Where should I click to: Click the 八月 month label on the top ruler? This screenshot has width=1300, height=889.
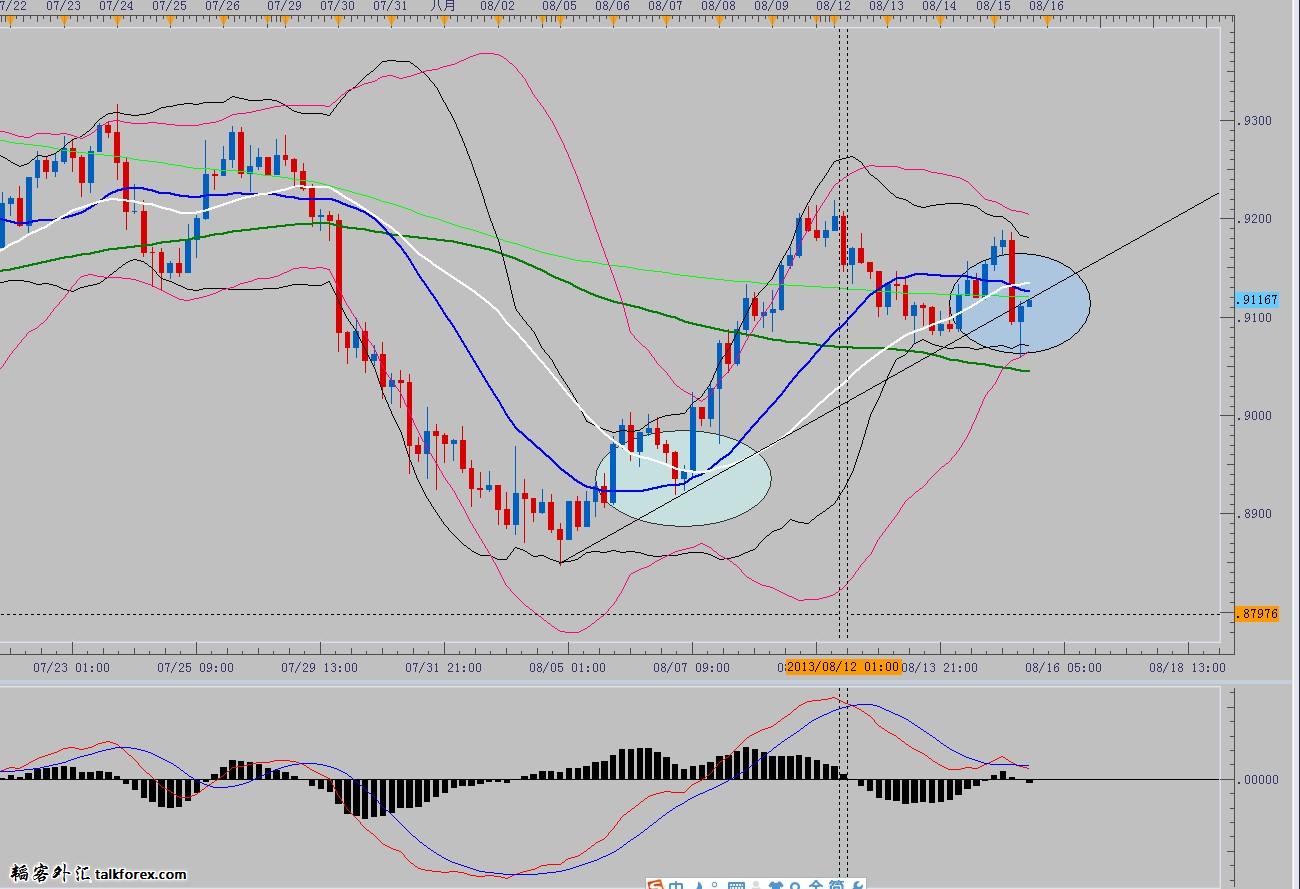[x=443, y=6]
